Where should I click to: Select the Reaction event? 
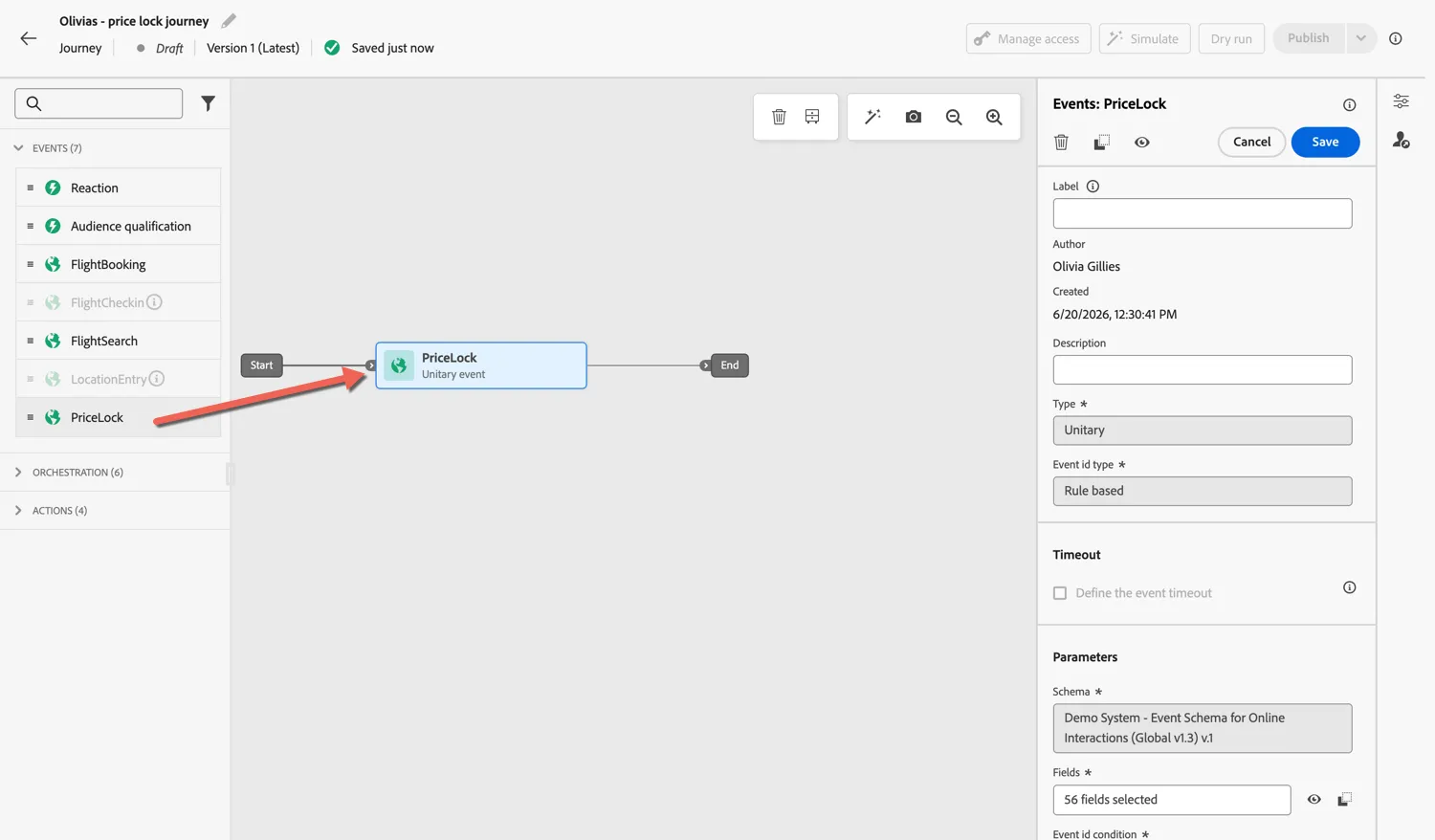point(119,188)
